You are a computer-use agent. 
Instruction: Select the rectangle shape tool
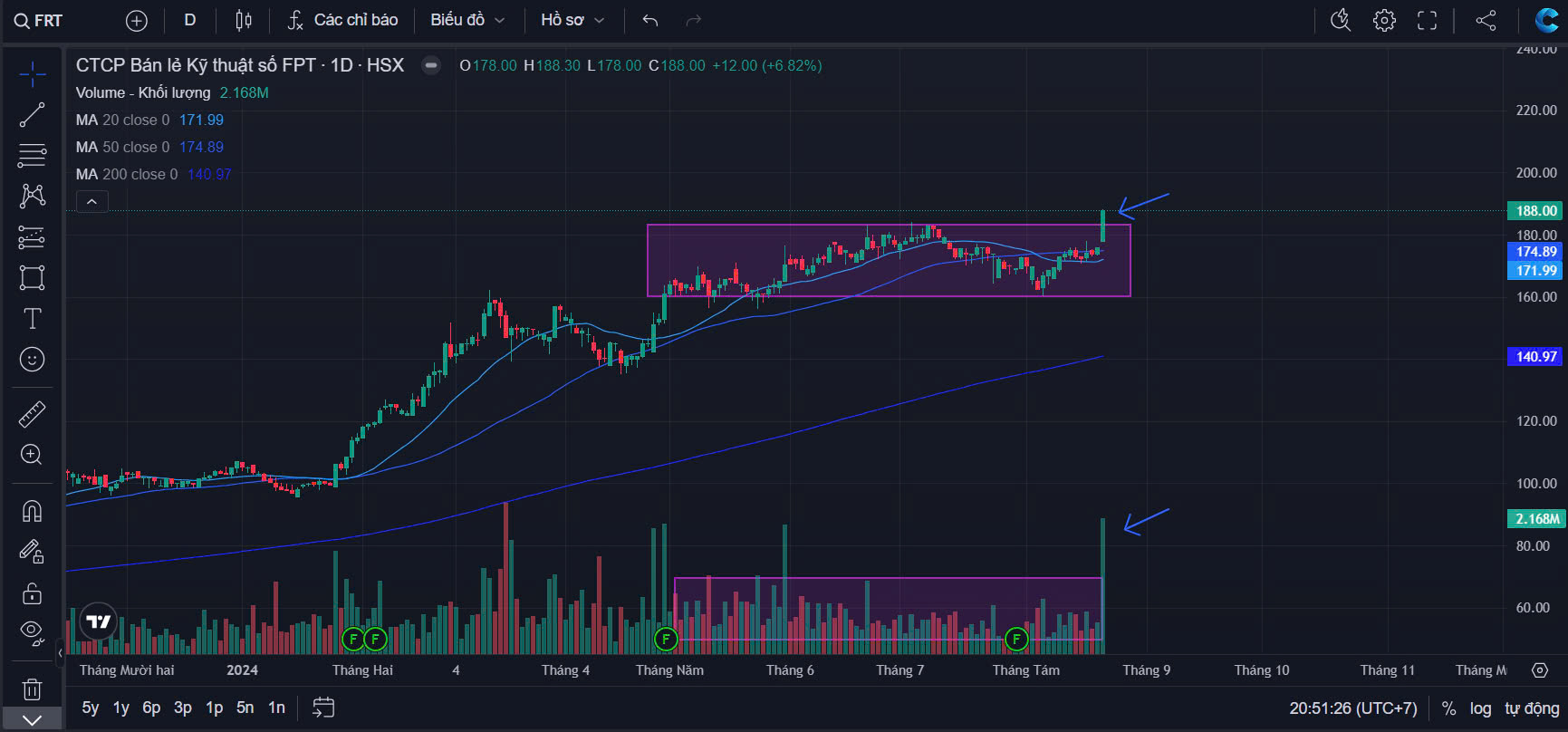click(x=32, y=277)
